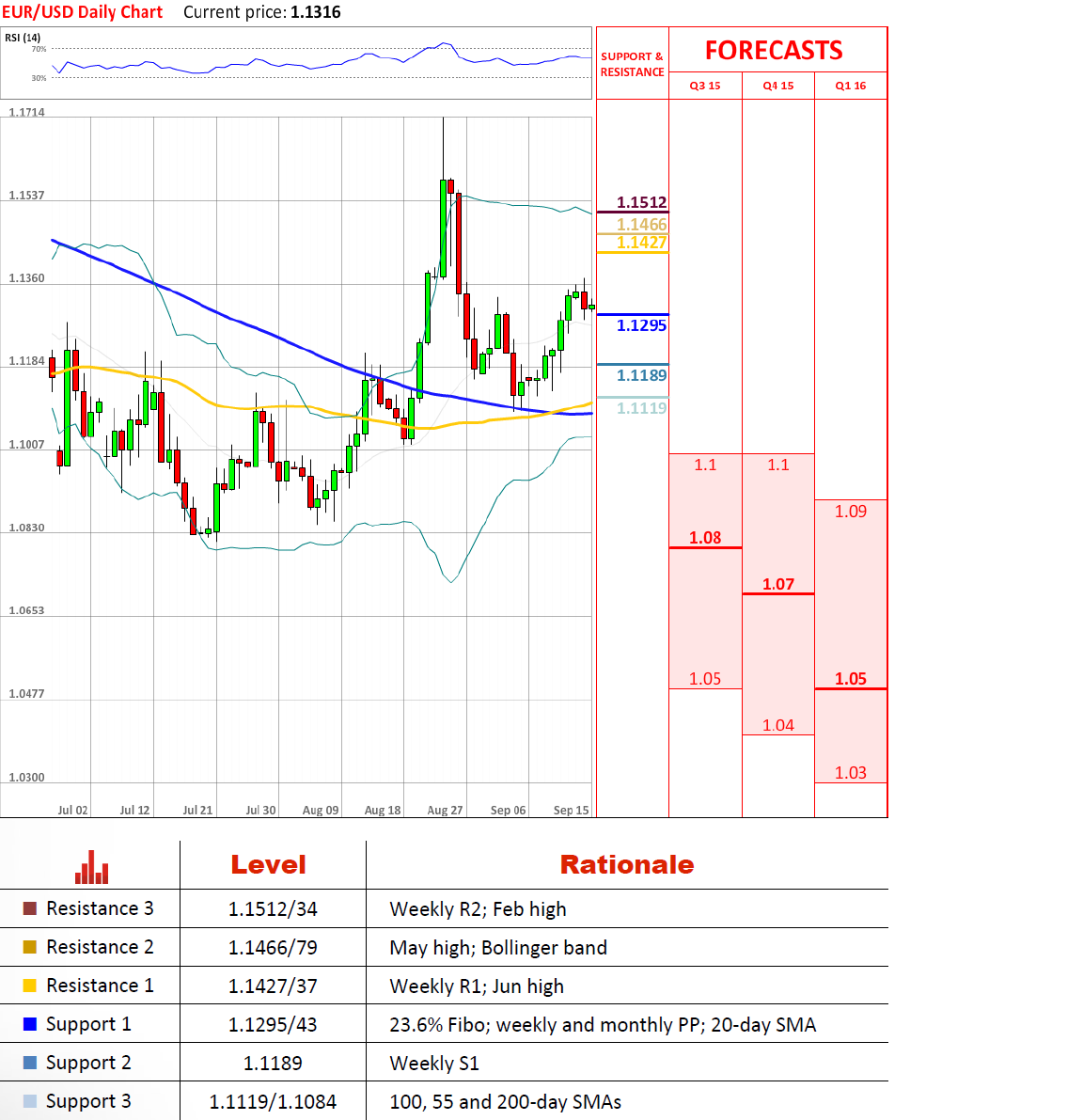Click the Resistance 1 row label

(100, 986)
